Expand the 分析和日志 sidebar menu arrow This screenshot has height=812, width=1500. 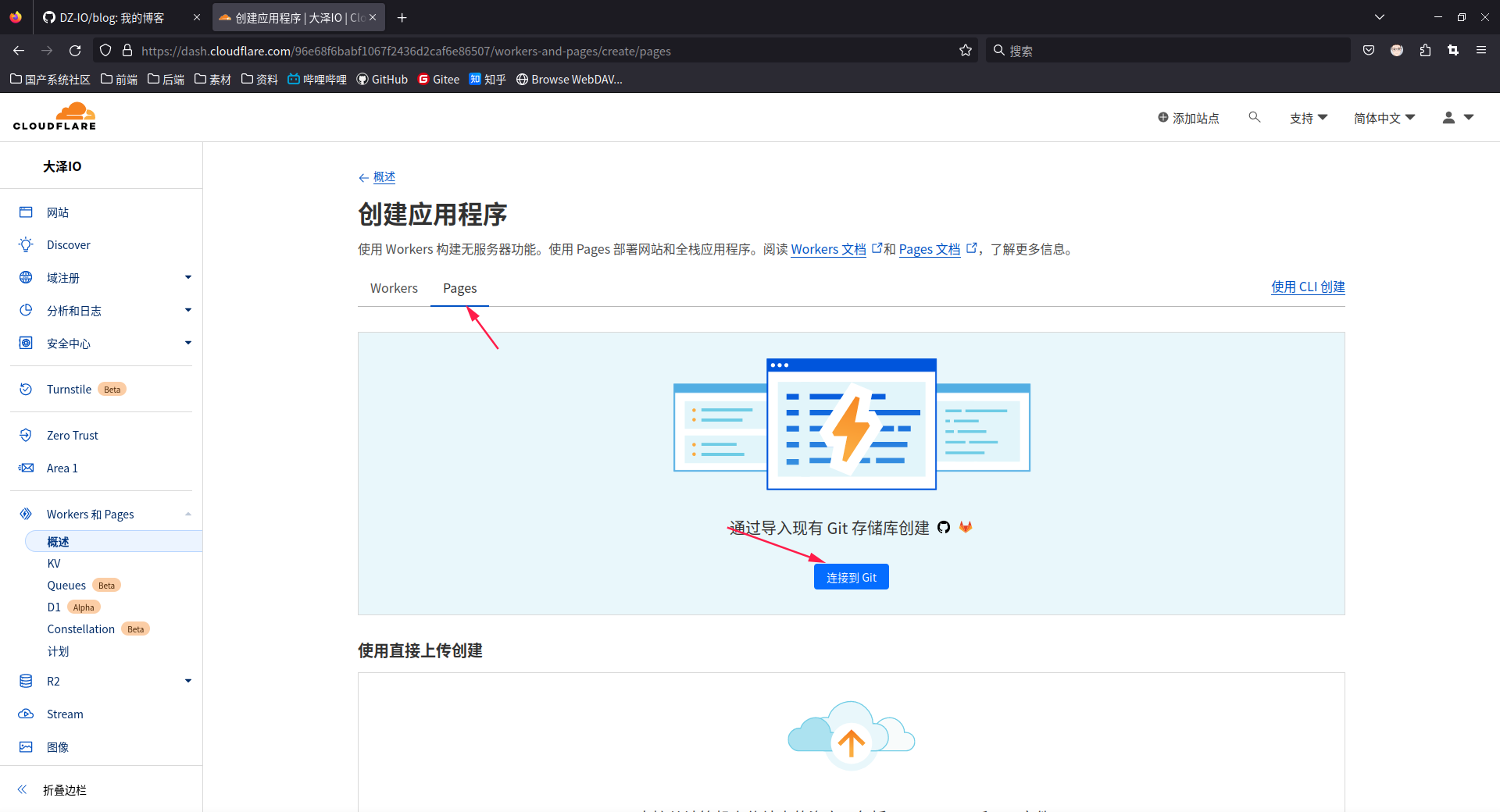pyautogui.click(x=188, y=311)
